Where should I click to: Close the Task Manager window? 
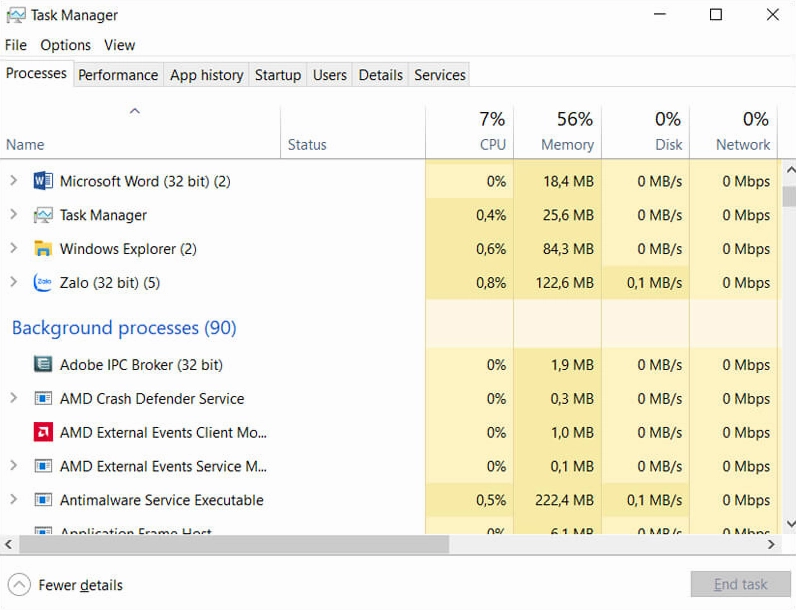(x=773, y=14)
